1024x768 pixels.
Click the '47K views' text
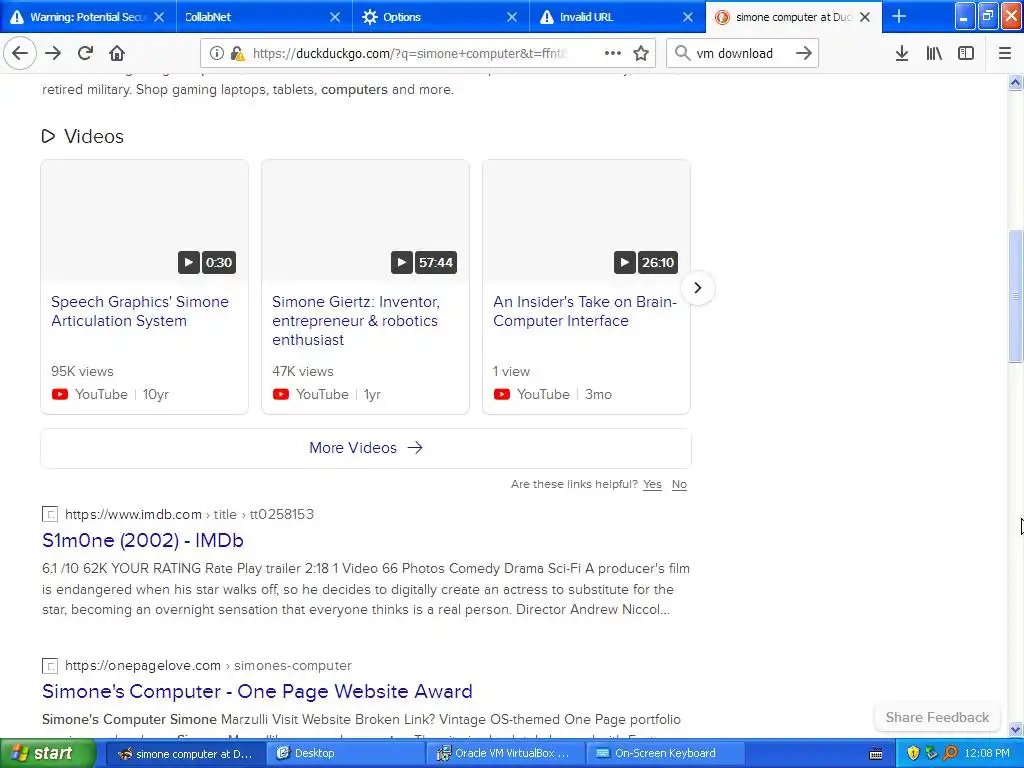[x=303, y=372]
